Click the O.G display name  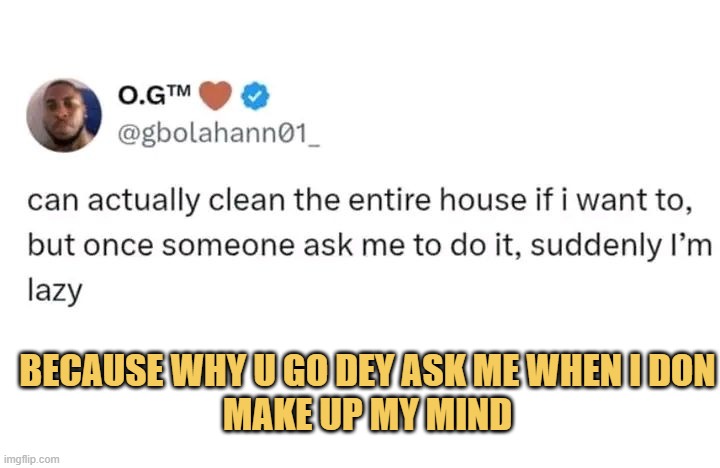point(141,95)
